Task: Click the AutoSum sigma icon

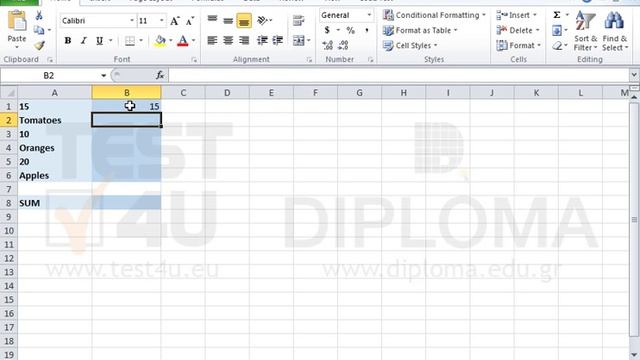Action: pos(557,15)
